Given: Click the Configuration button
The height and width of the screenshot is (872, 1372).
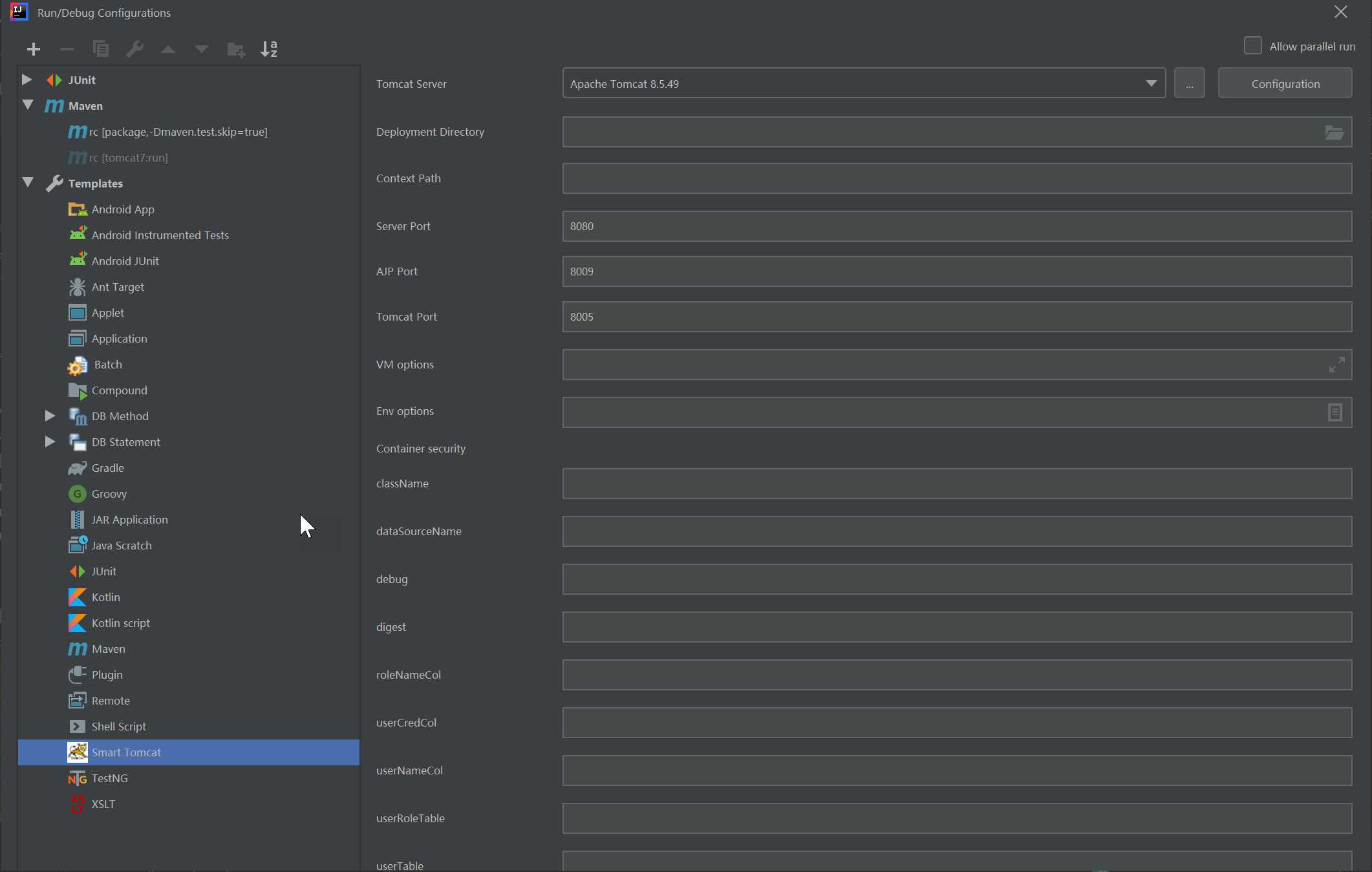Looking at the screenshot, I should click(1285, 83).
